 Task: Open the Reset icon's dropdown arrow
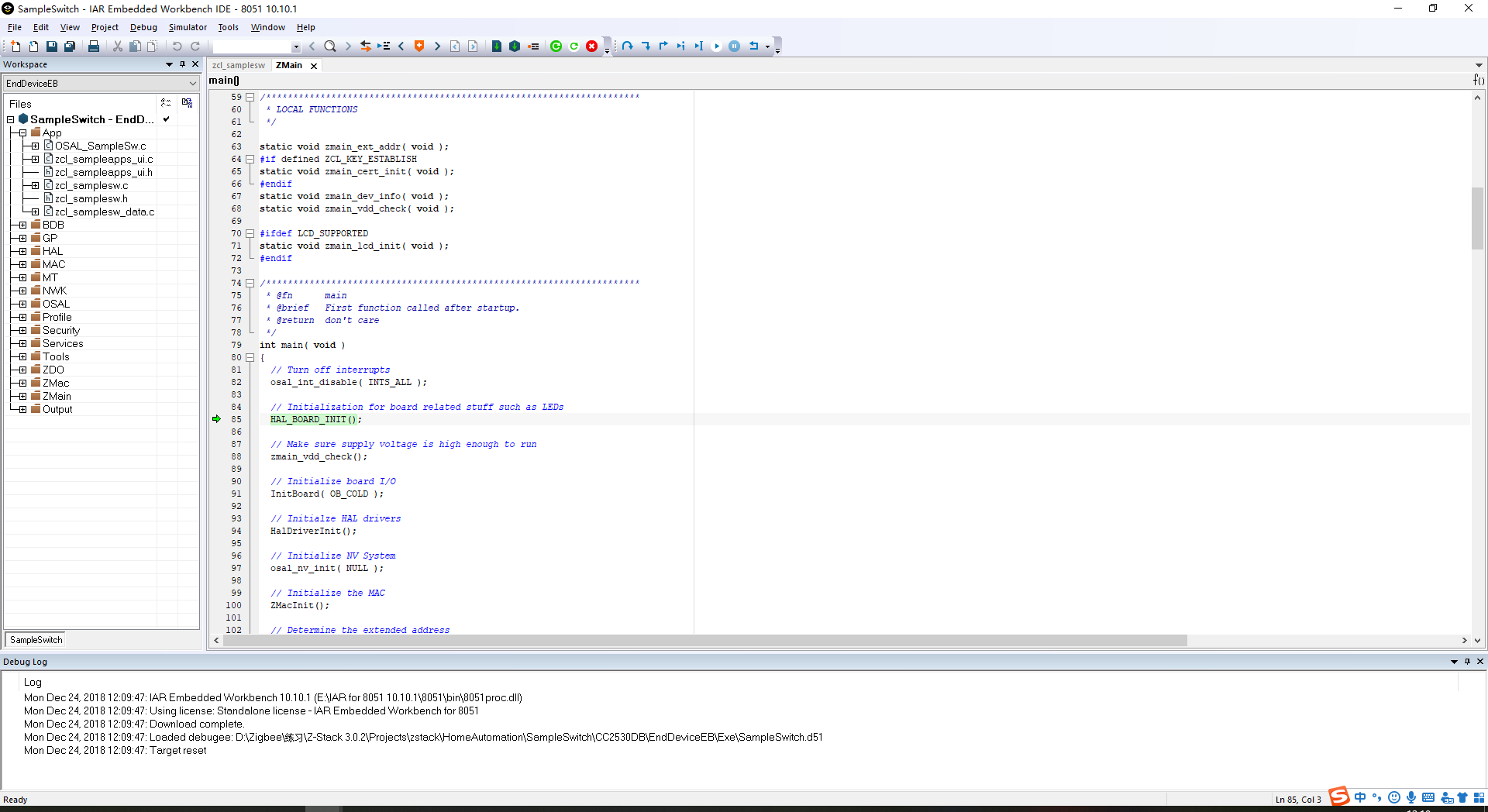click(767, 46)
